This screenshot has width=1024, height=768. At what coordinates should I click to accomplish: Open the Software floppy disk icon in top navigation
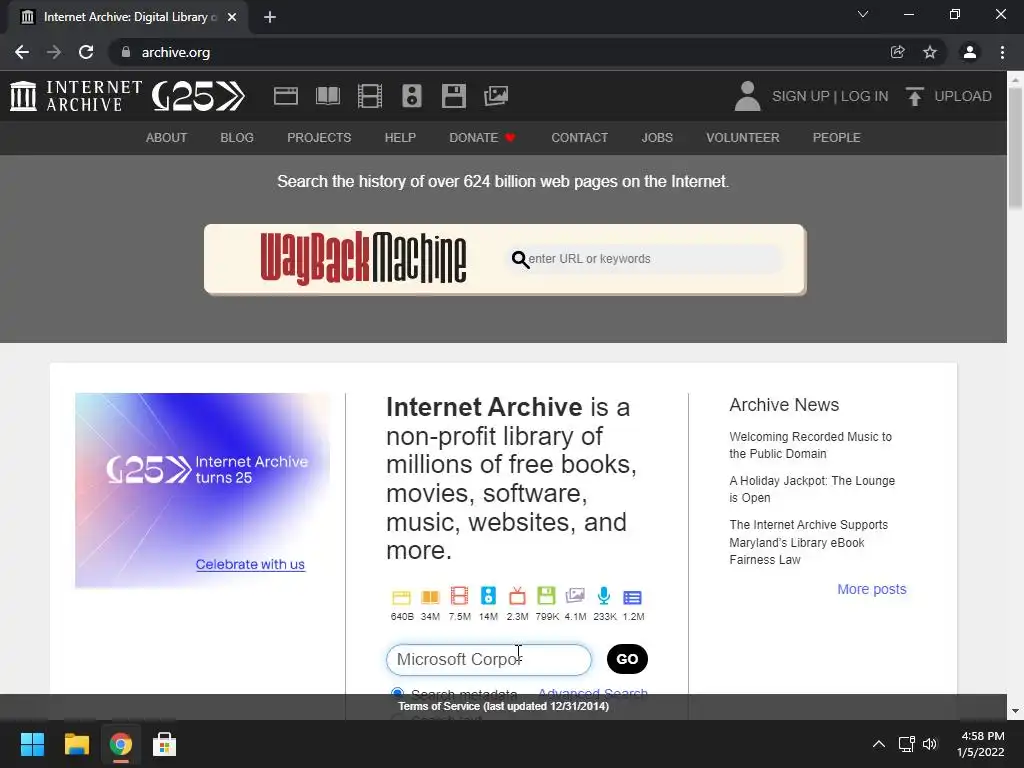(x=453, y=96)
